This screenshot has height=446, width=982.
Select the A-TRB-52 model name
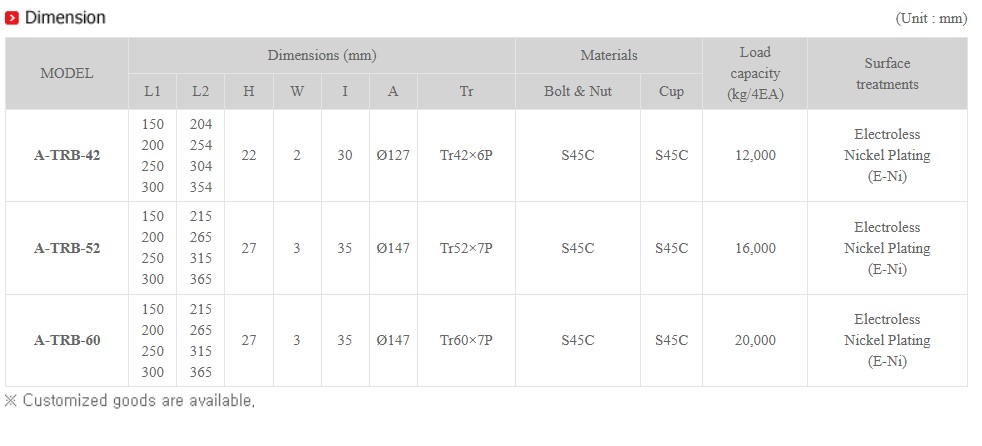pyautogui.click(x=67, y=248)
